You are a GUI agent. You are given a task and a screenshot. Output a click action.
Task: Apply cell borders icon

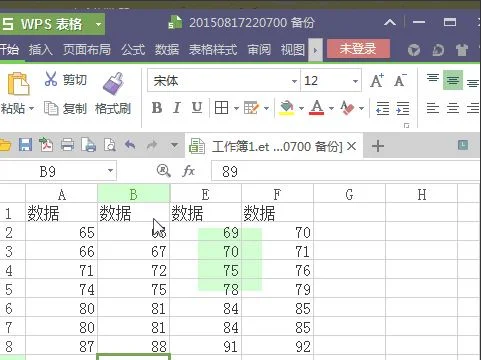pos(221,108)
